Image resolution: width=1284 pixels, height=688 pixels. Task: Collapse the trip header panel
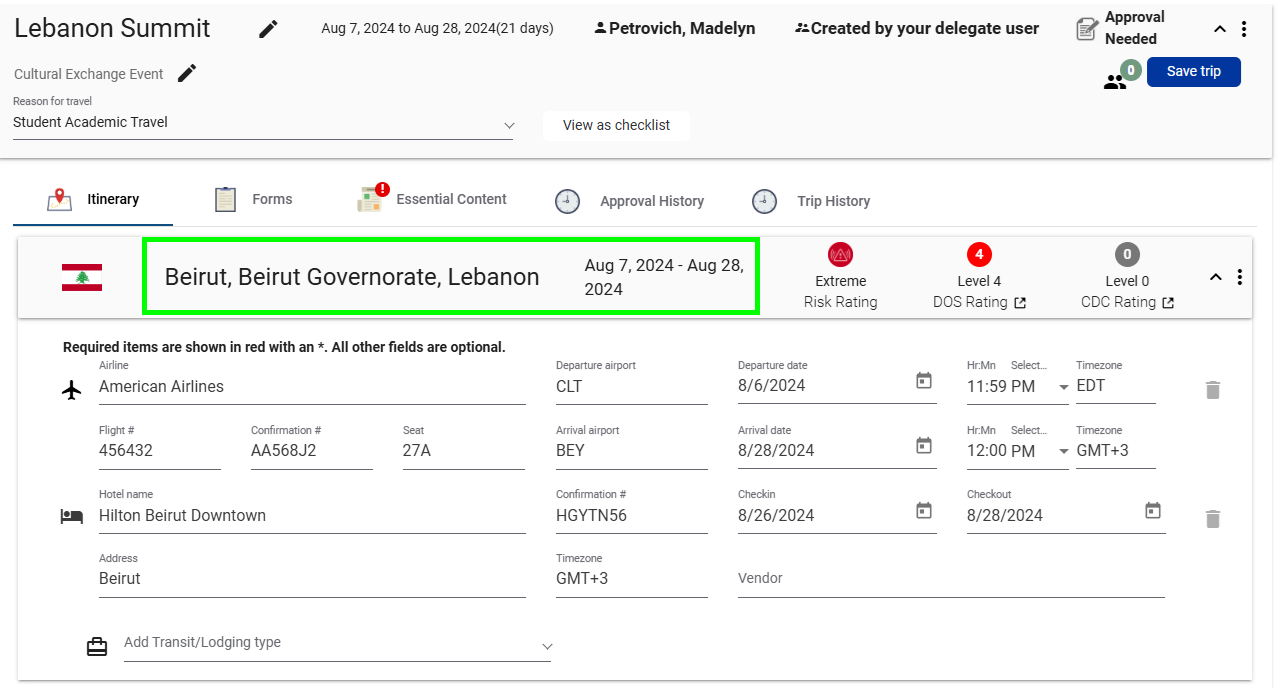[1220, 29]
